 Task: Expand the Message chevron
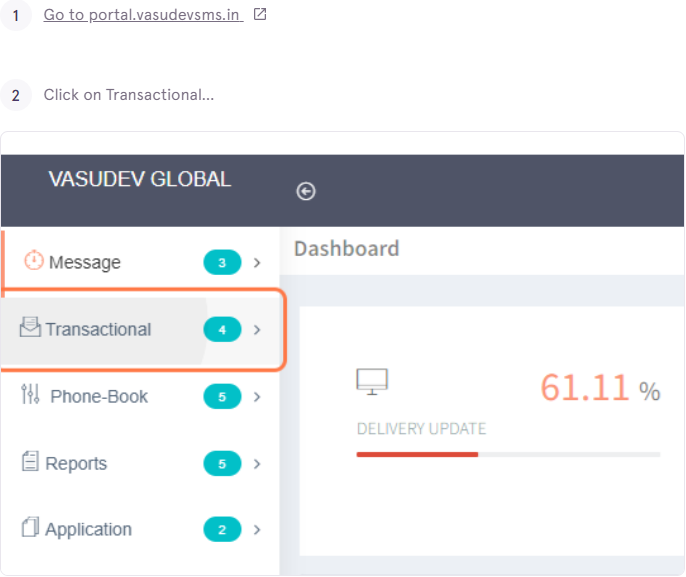click(257, 262)
